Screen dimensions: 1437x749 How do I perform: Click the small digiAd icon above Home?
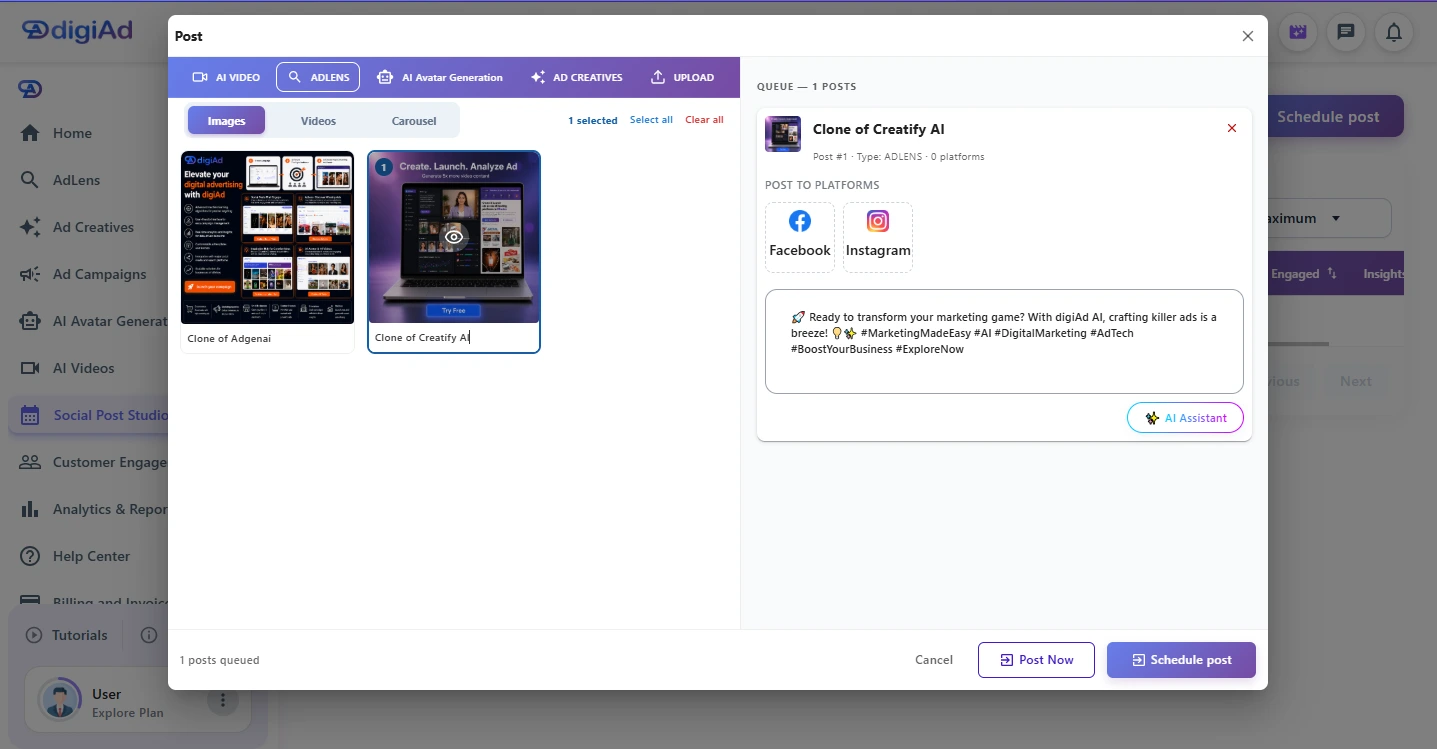coord(30,89)
